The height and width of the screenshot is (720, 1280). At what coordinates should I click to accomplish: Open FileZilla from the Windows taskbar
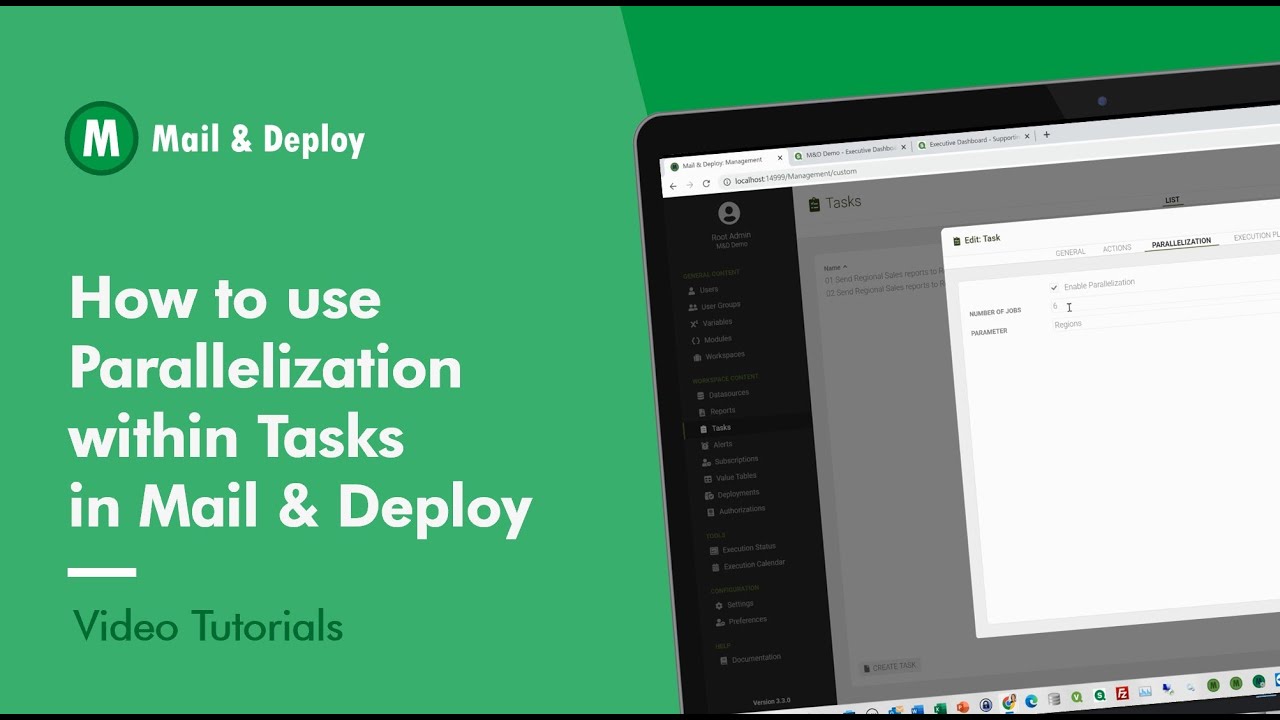(1123, 693)
